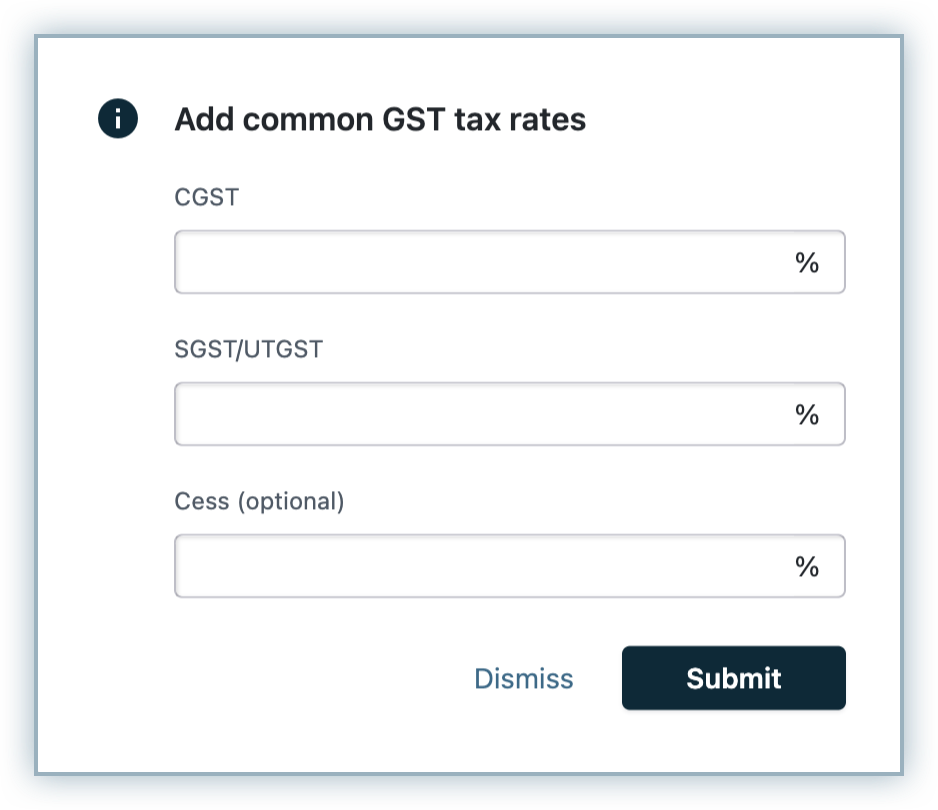The width and height of the screenshot is (938, 810).
Task: Click the CGST field label
Action: tap(207, 197)
